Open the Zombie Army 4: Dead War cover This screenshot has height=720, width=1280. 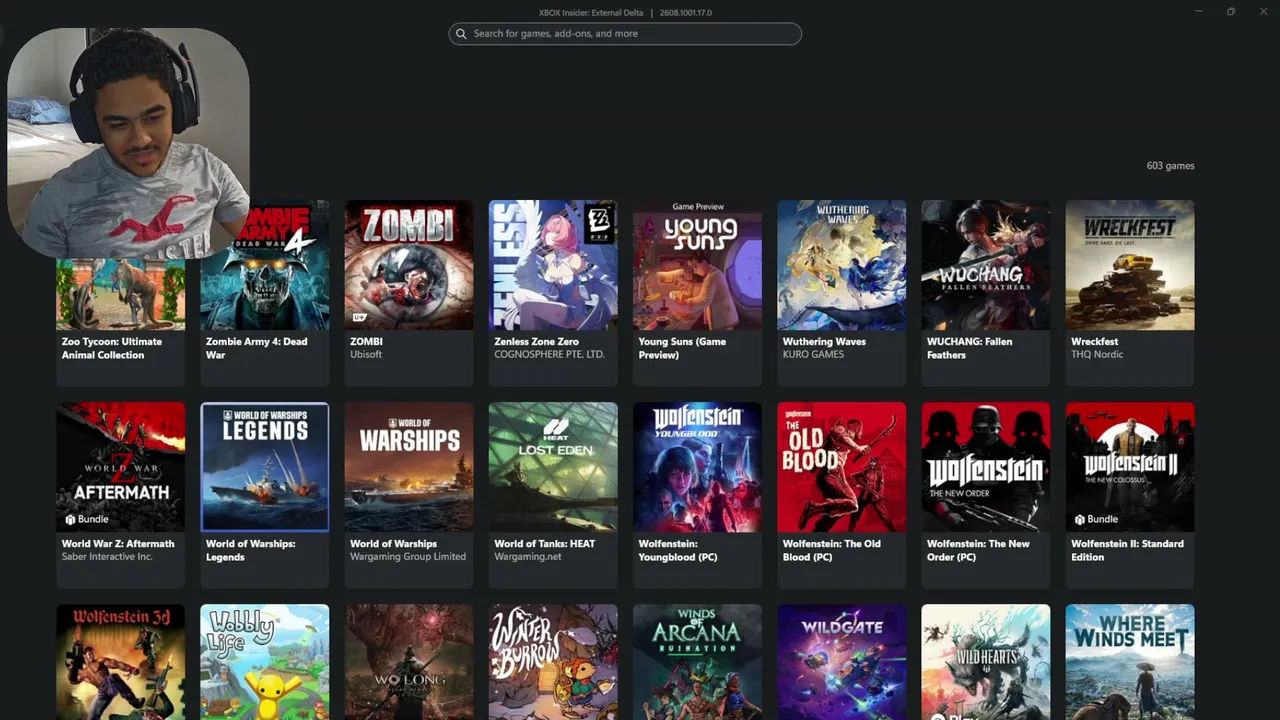pos(265,265)
